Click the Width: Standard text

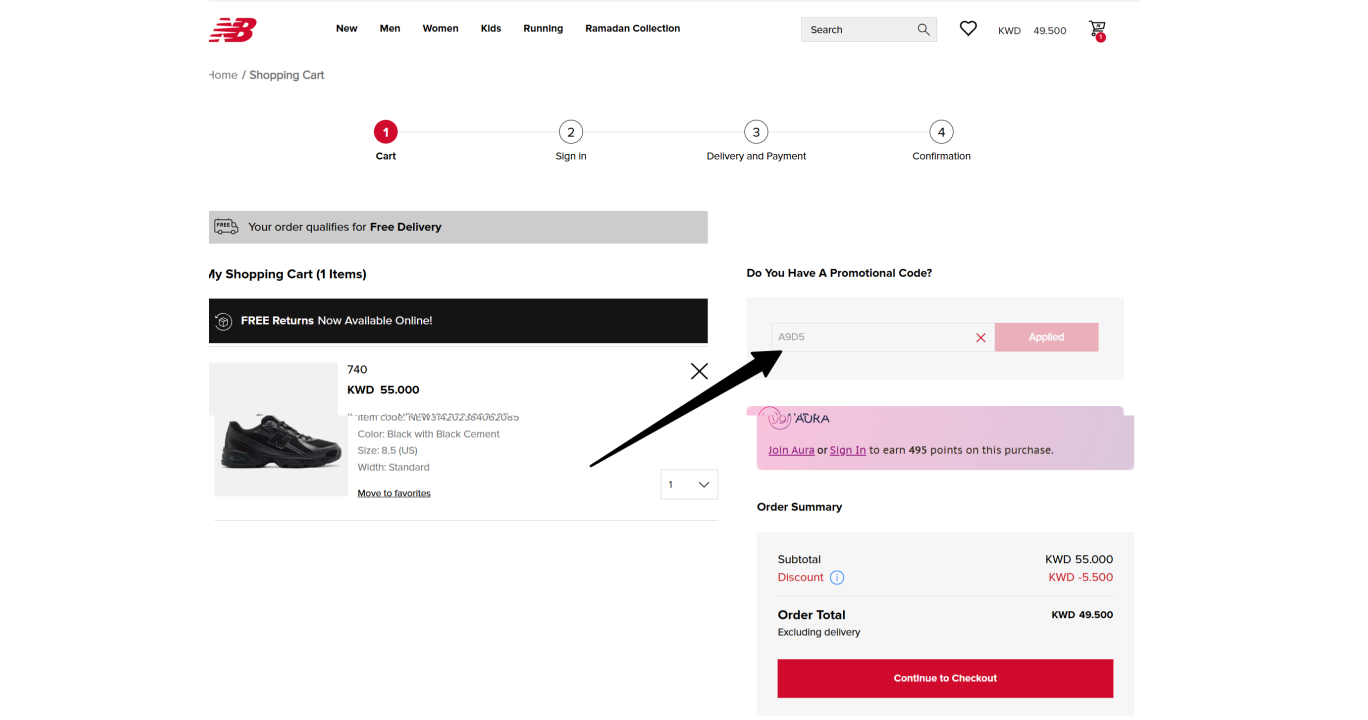coord(394,467)
